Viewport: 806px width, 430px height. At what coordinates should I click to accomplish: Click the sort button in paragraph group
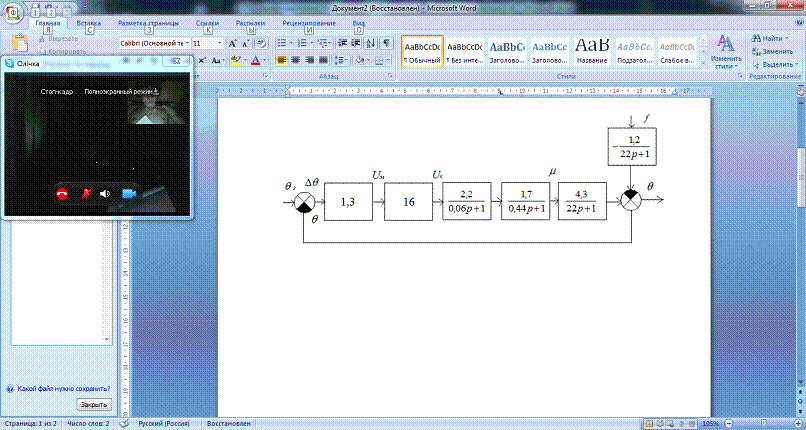click(370, 44)
